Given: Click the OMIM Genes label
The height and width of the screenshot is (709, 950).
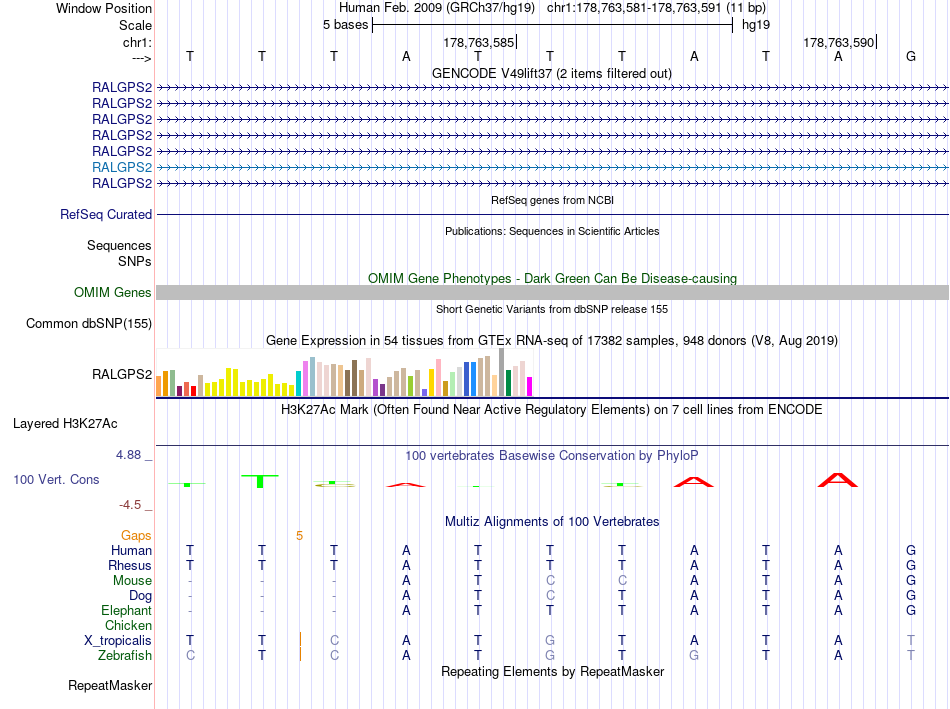Looking at the screenshot, I should (113, 293).
